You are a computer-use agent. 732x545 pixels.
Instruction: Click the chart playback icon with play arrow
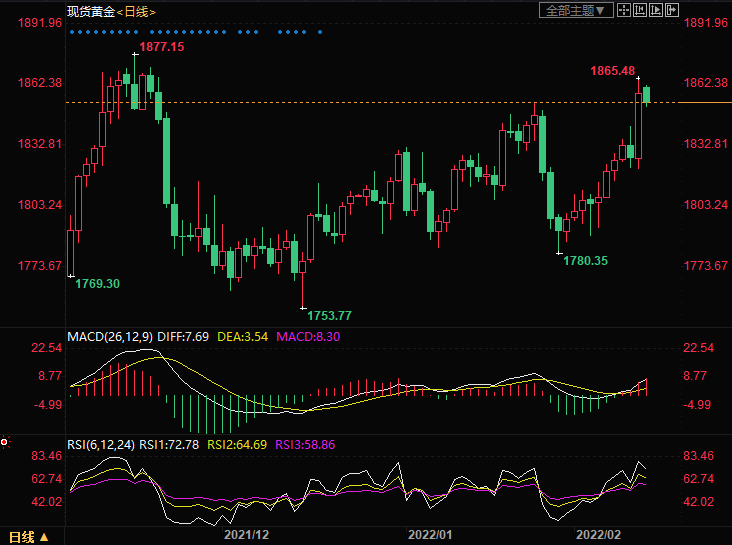coord(656,10)
